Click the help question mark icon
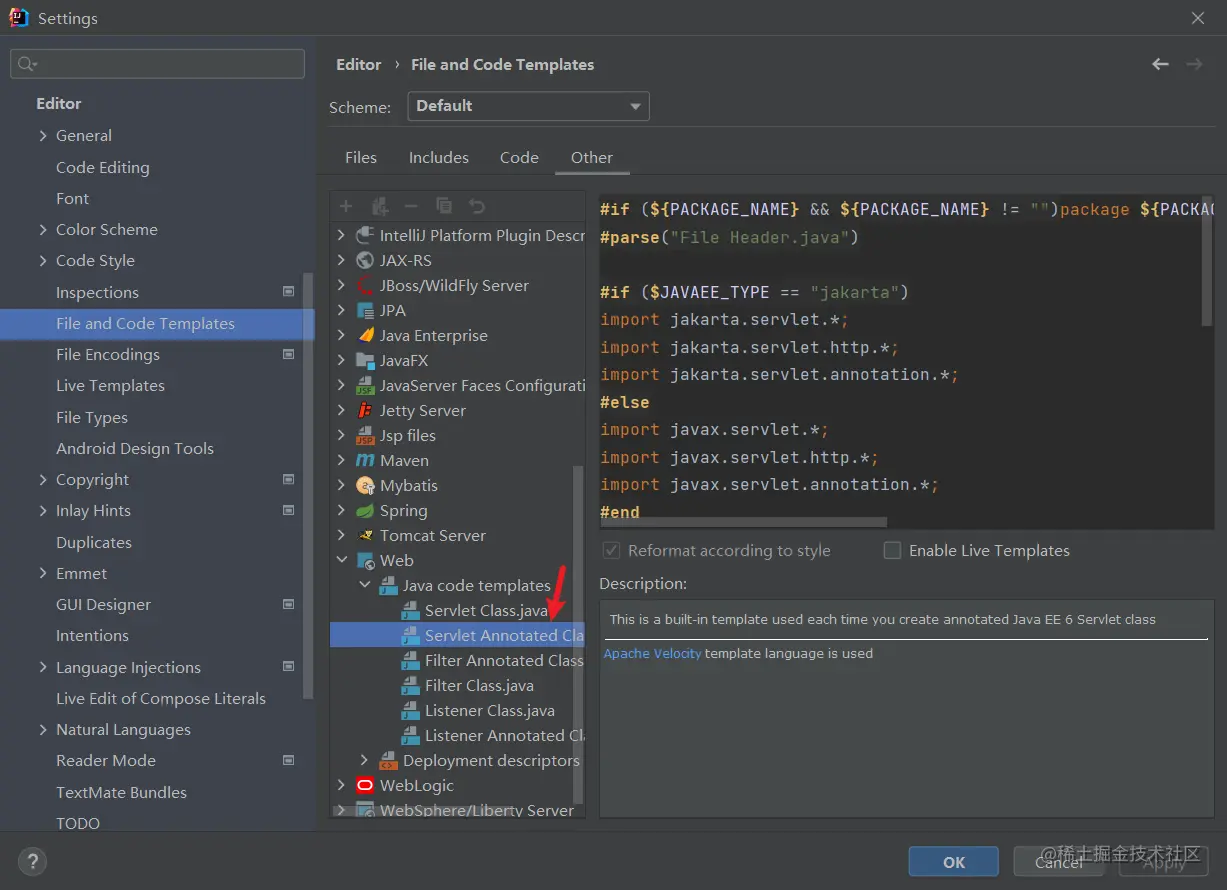Viewport: 1227px width, 890px height. click(32, 861)
